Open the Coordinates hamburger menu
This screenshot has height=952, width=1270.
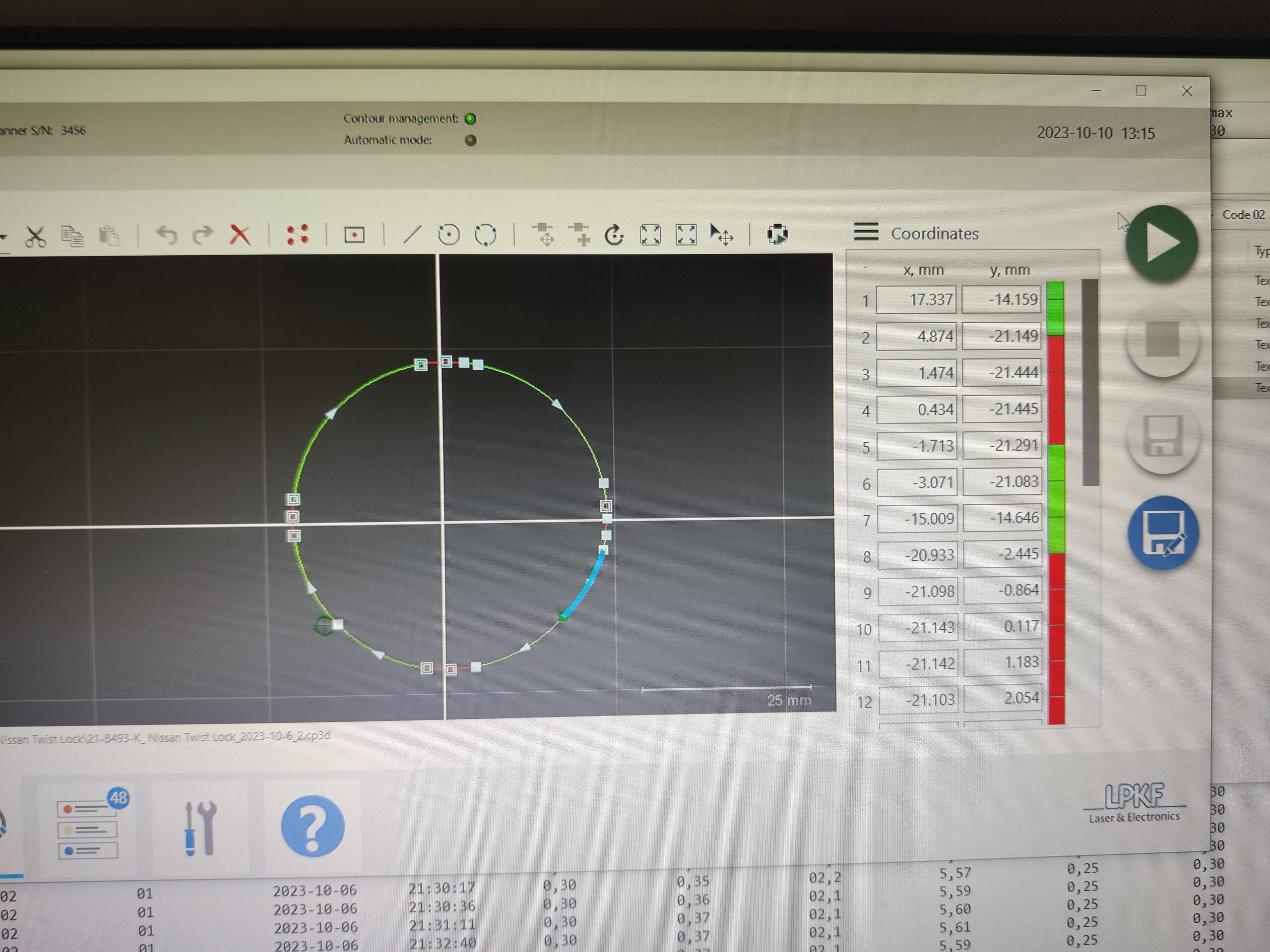[x=865, y=232]
